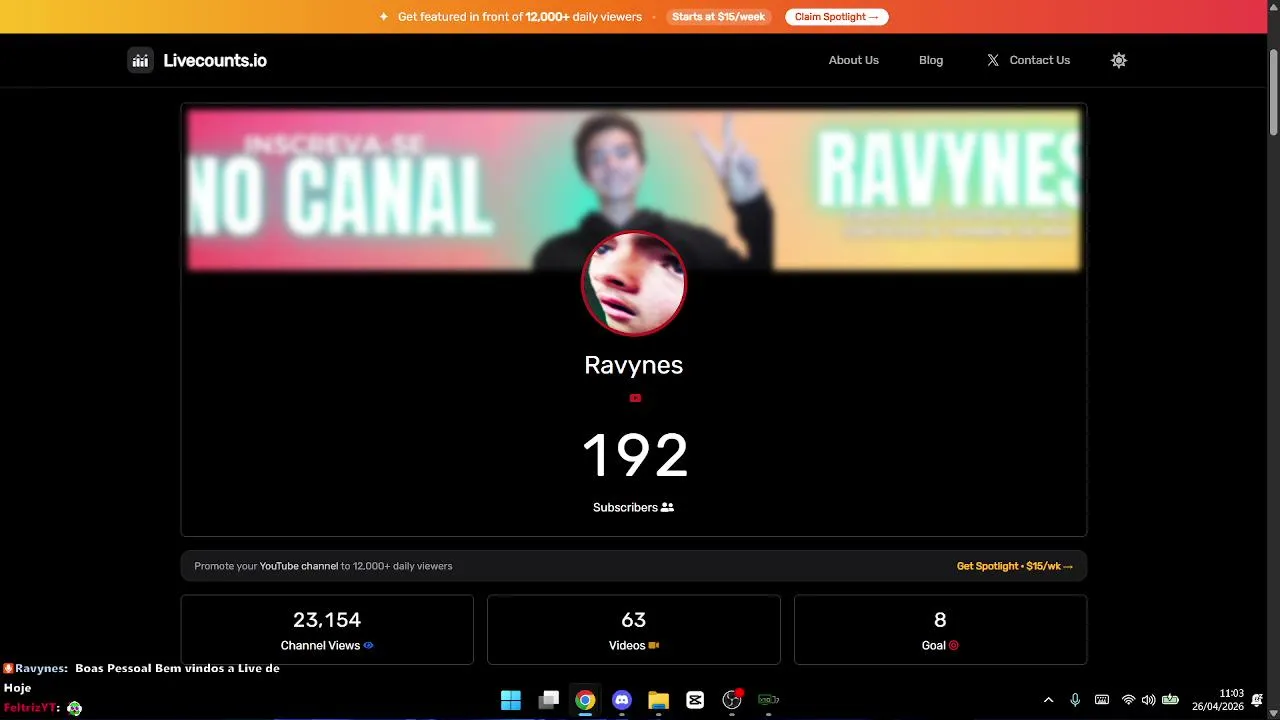Click the sparkle icon in top banner

pyautogui.click(x=384, y=17)
